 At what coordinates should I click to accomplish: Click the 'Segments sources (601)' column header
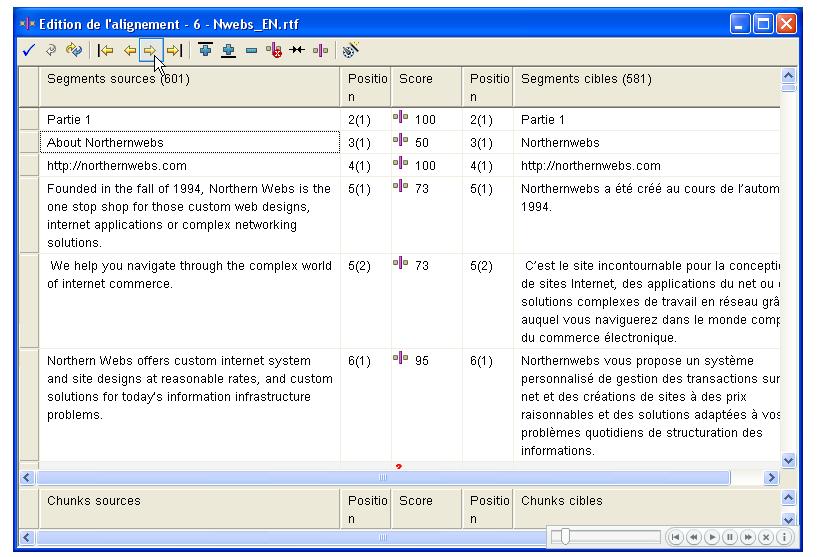[x=118, y=78]
